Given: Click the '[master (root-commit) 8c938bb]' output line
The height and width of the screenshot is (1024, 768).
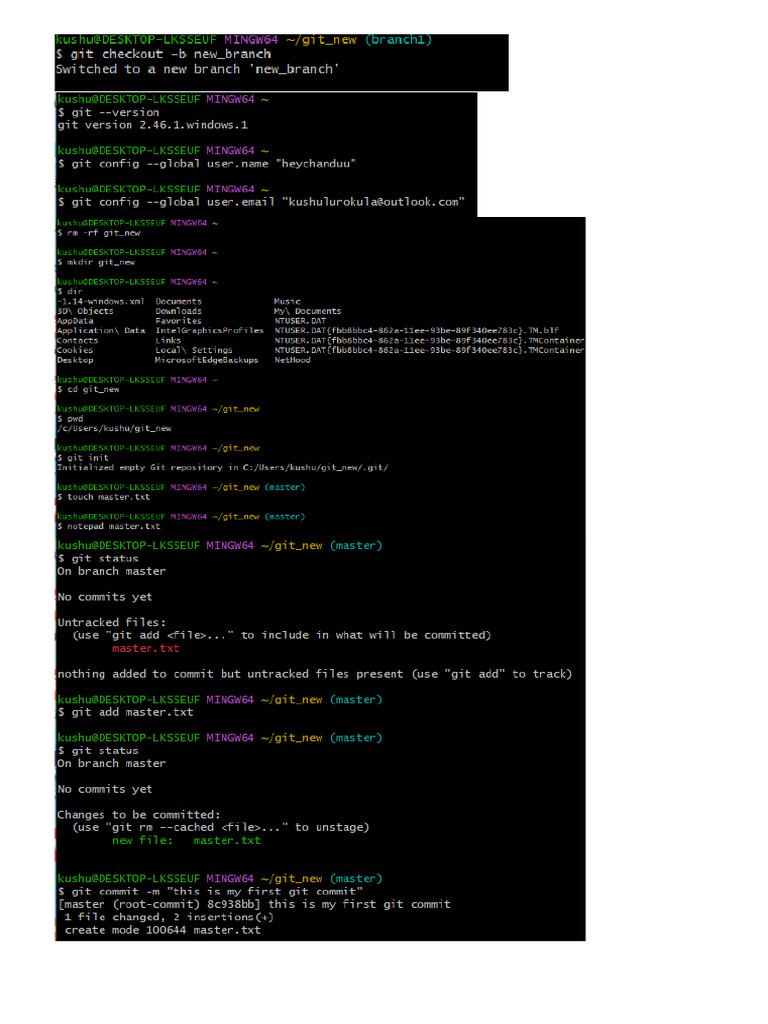Looking at the screenshot, I should tap(255, 904).
